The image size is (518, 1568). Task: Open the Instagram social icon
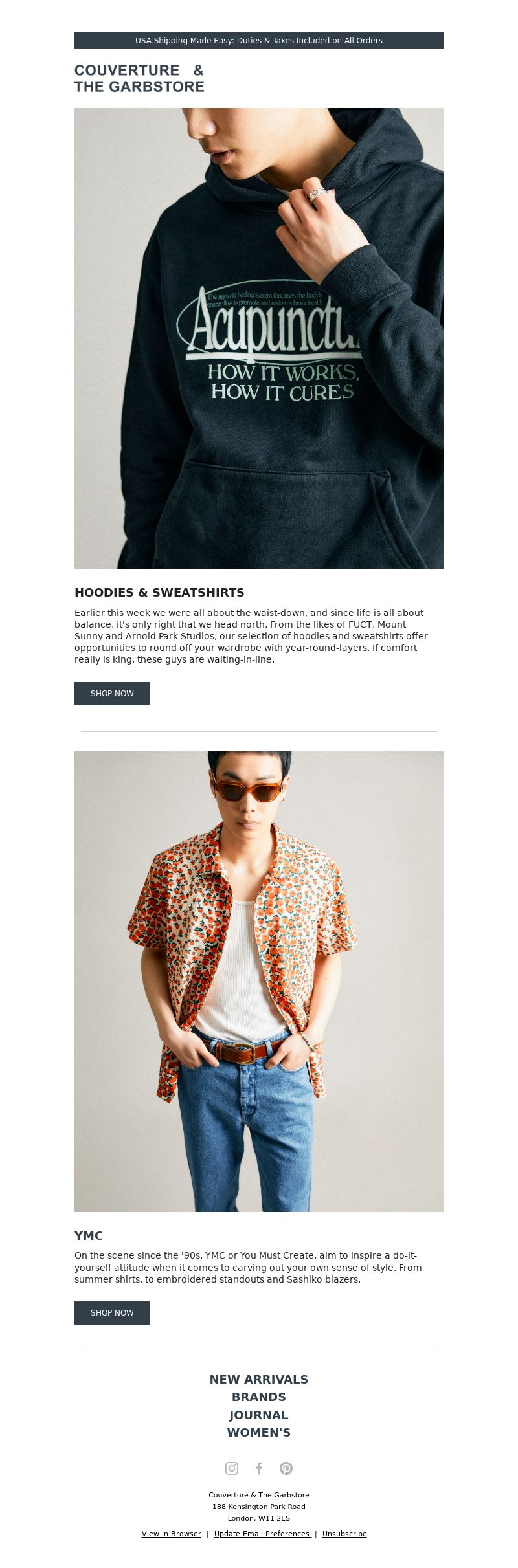(232, 1468)
